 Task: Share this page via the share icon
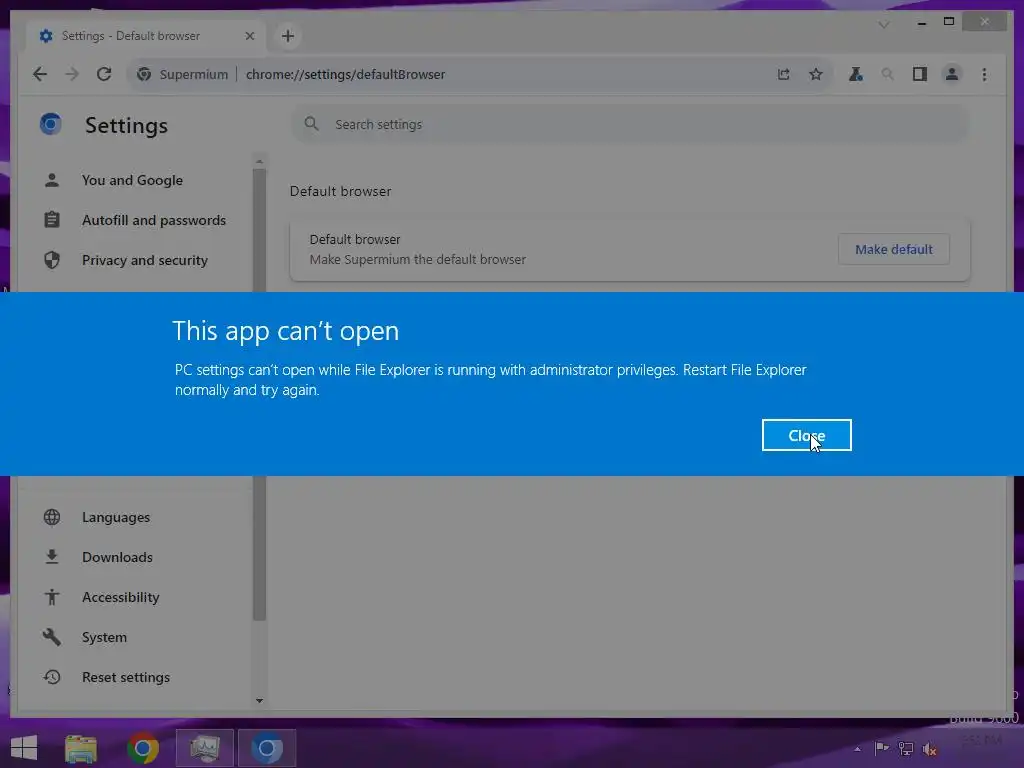coord(784,74)
